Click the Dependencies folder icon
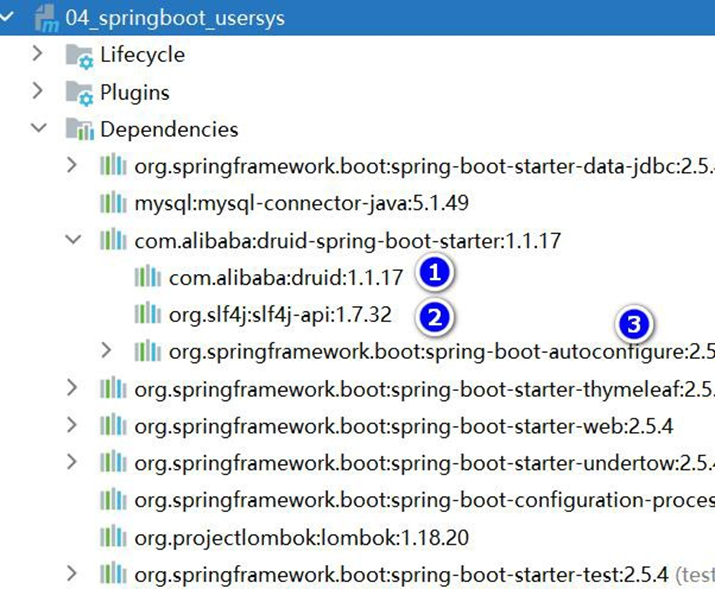The width and height of the screenshot is (715, 589). 79,130
